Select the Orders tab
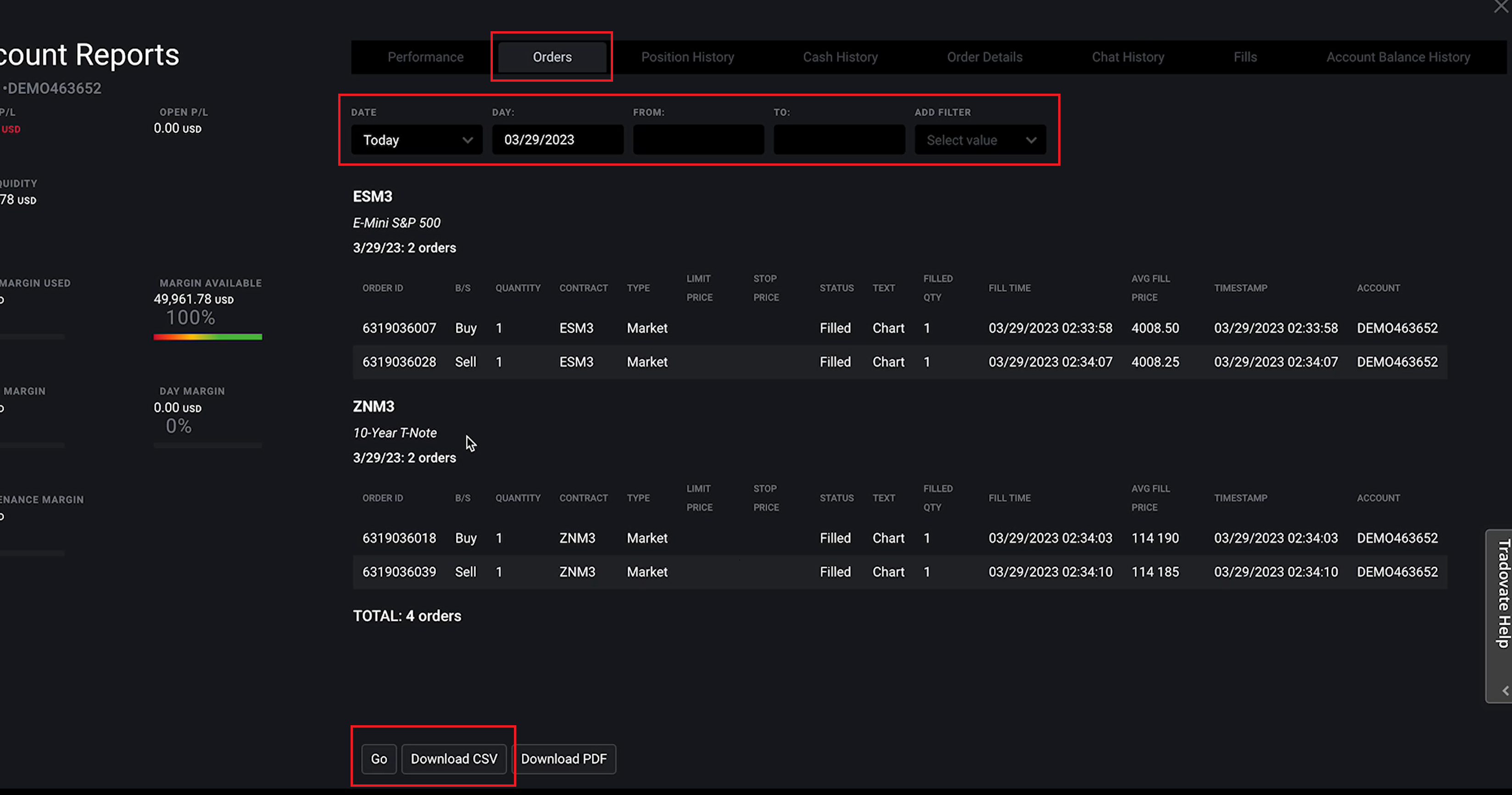Viewport: 1512px width, 795px height. point(552,57)
